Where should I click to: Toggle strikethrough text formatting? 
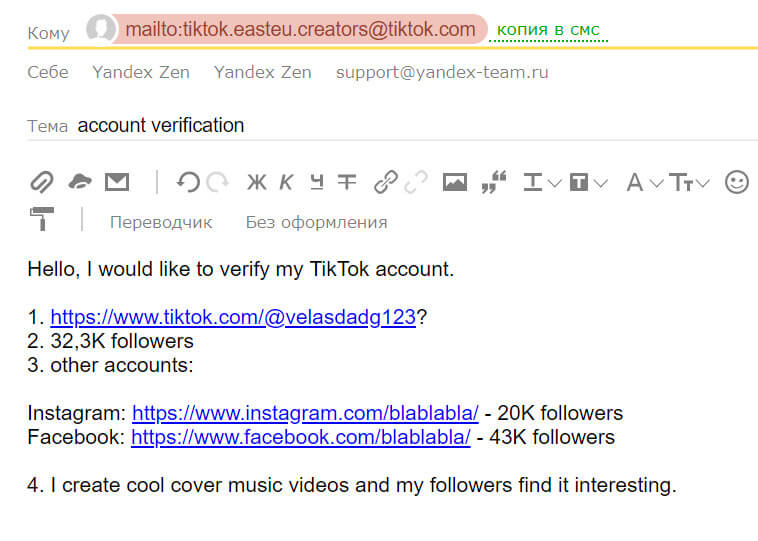point(347,182)
